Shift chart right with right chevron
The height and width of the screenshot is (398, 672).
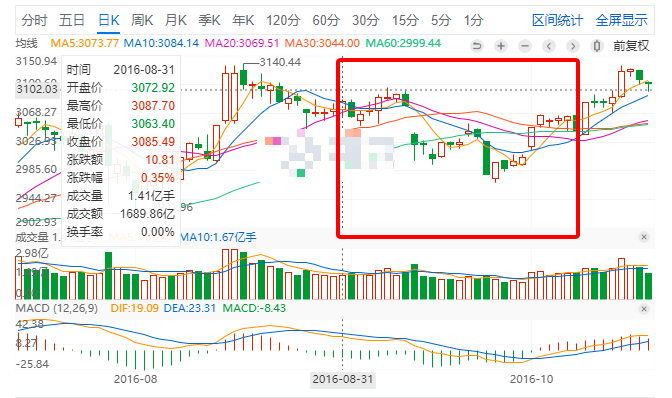[x=573, y=46]
